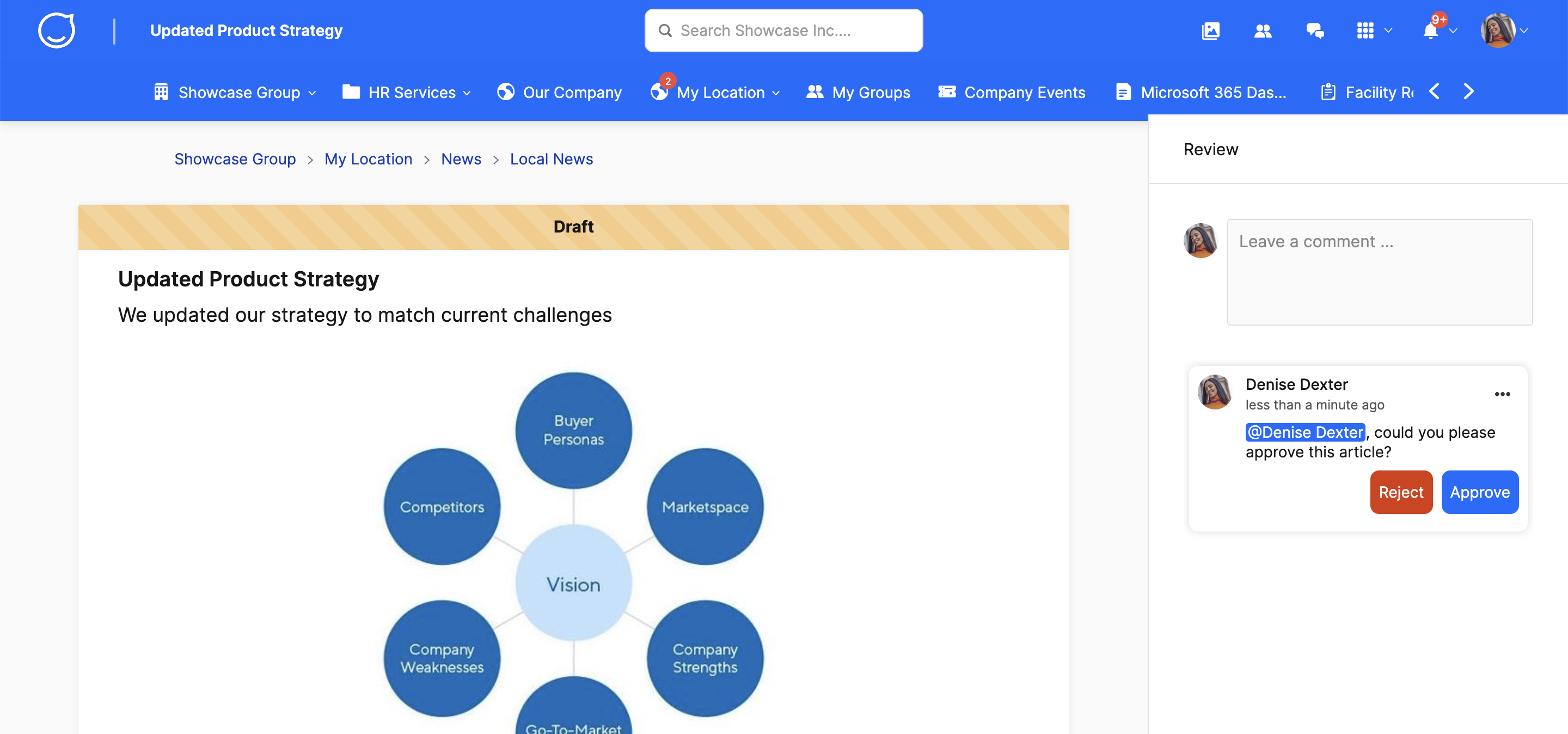Click the Showcase Group building icon
The height and width of the screenshot is (734, 1568).
tap(161, 92)
